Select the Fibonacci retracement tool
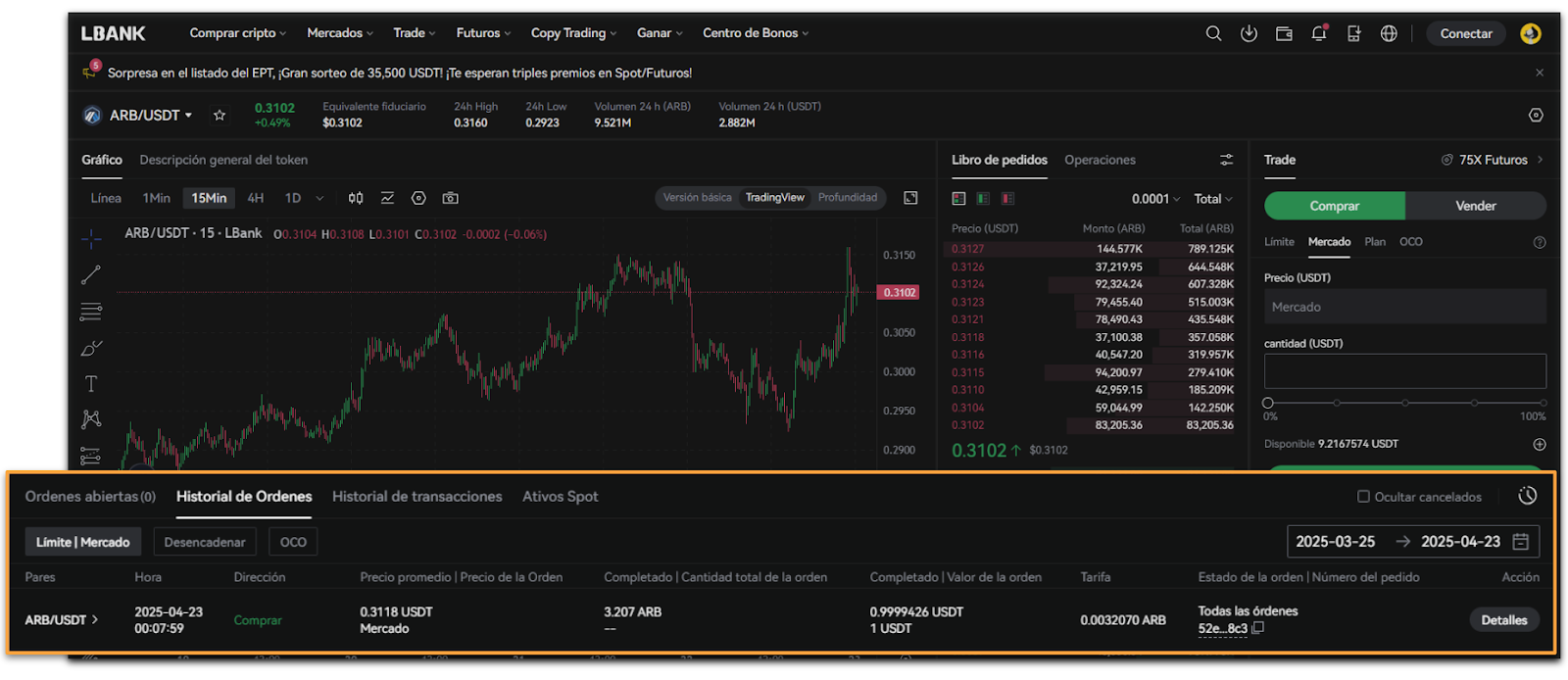Viewport: 1568px width, 680px height. 91,312
